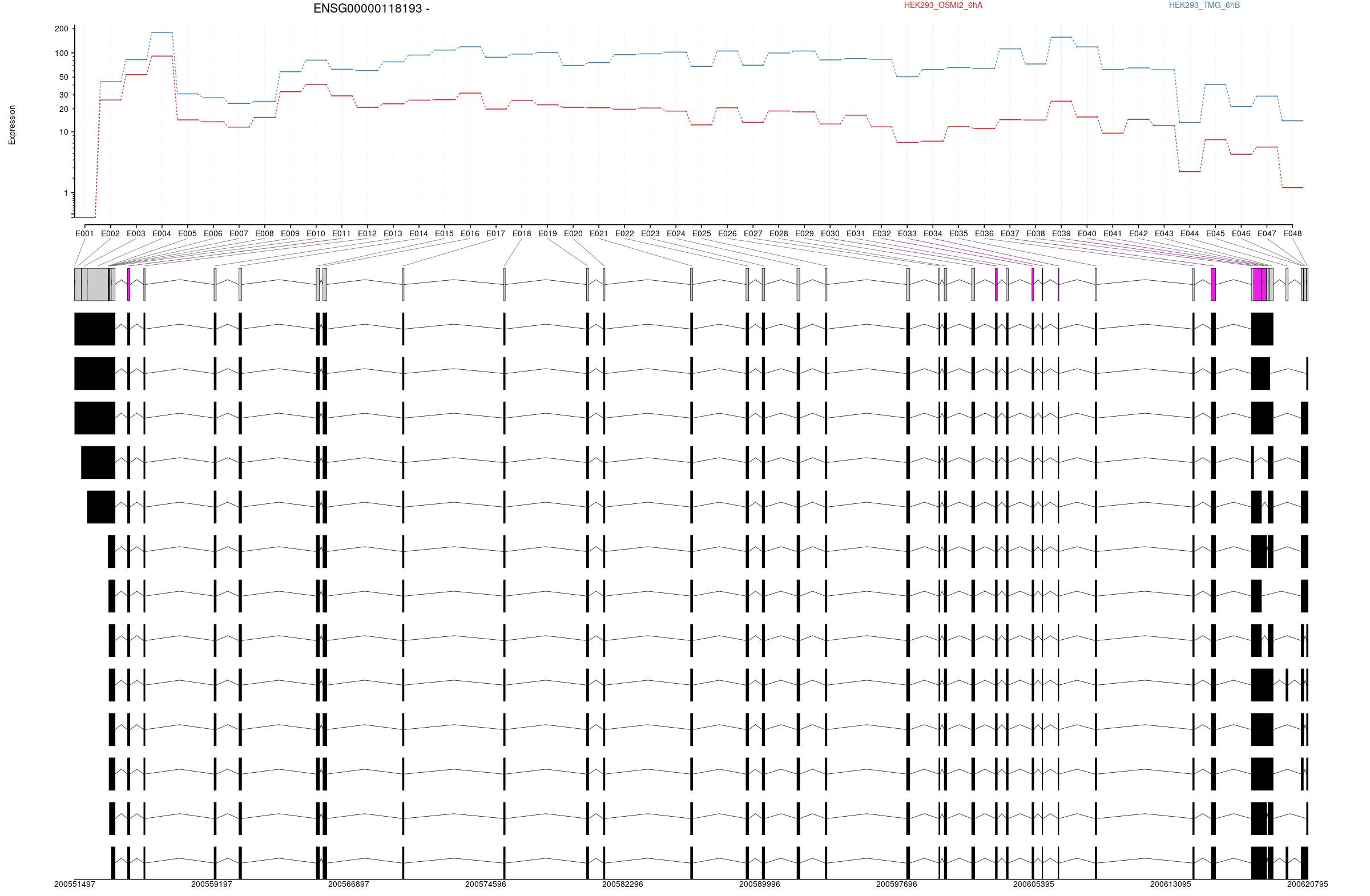Click genomic coordinate 200597696
Screen dimensions: 1370x896
click(897, 884)
